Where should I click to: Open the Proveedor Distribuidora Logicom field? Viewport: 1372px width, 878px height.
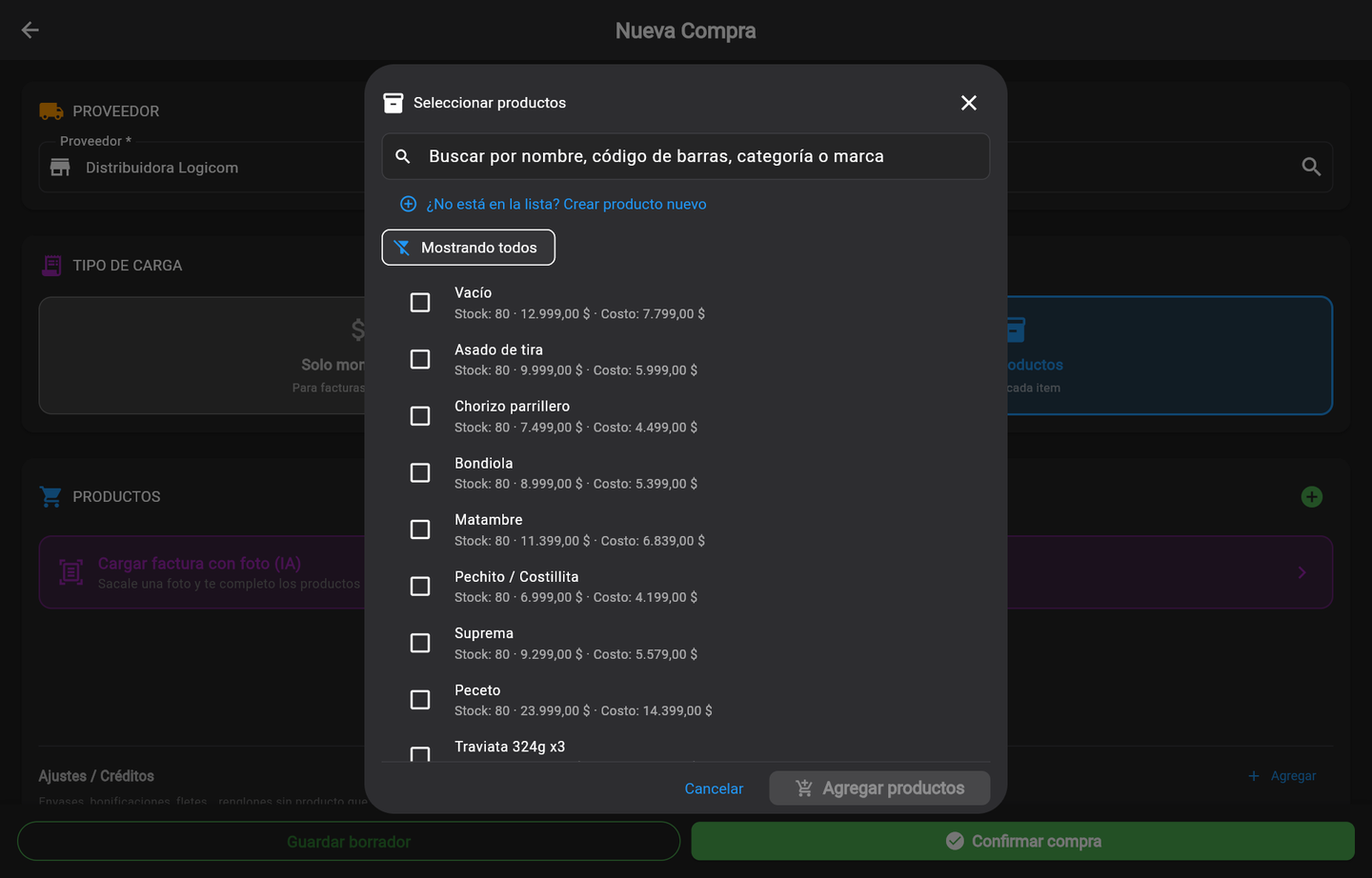point(685,168)
